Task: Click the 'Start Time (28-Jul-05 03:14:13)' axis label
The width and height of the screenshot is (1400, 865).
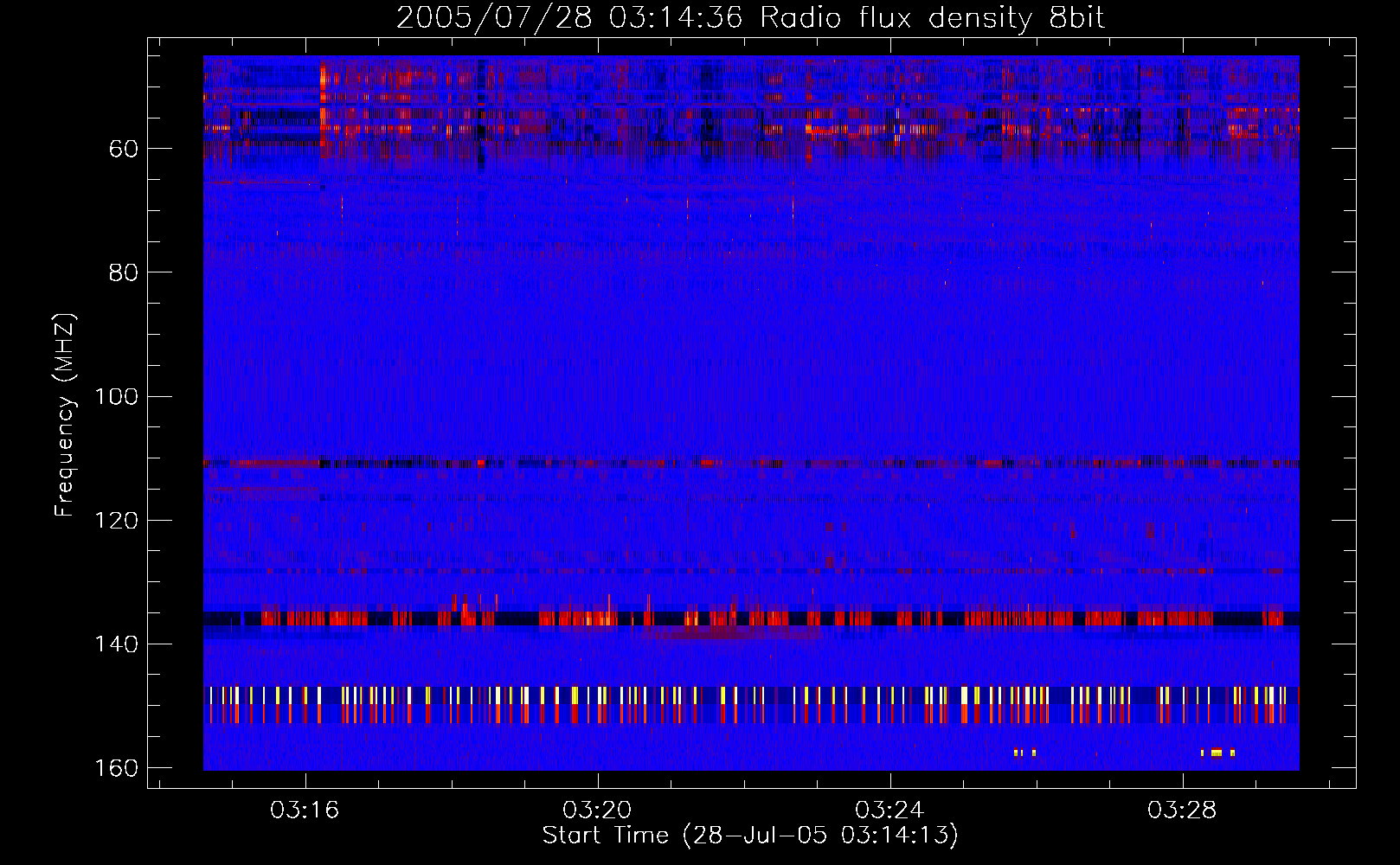Action: tap(750, 836)
